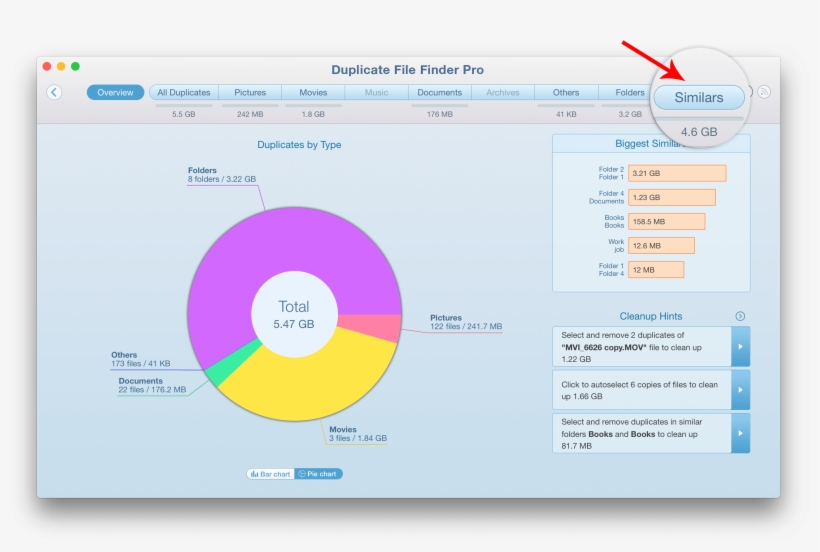The height and width of the screenshot is (552, 820).
Task: Open the Pictures tab
Action: pyautogui.click(x=250, y=93)
